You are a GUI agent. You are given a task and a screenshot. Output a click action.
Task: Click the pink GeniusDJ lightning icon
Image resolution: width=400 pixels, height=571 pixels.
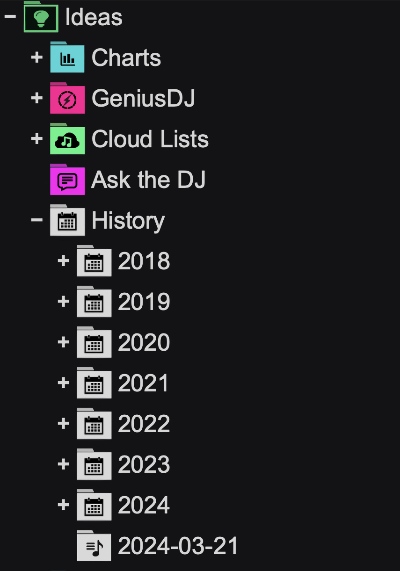click(67, 98)
